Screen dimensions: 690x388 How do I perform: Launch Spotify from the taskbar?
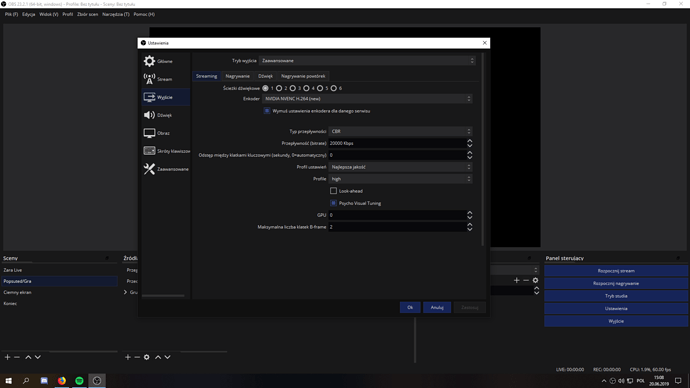pos(79,381)
